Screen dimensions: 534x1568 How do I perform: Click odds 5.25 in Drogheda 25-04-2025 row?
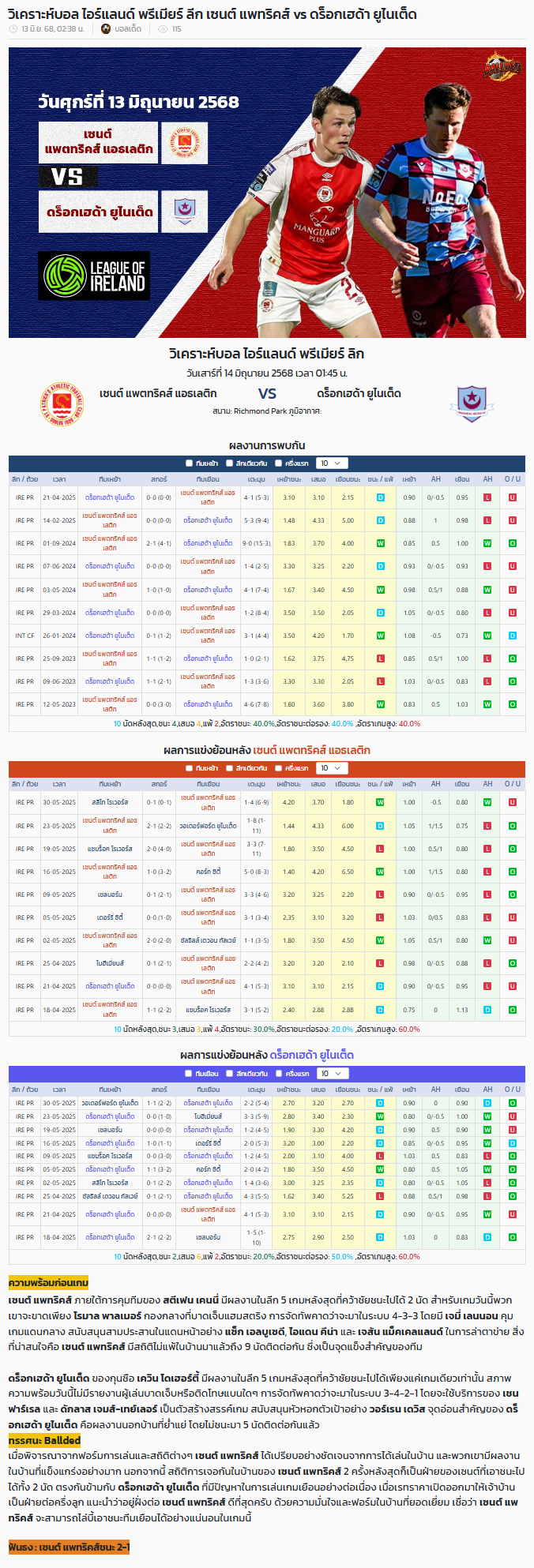tap(348, 1196)
